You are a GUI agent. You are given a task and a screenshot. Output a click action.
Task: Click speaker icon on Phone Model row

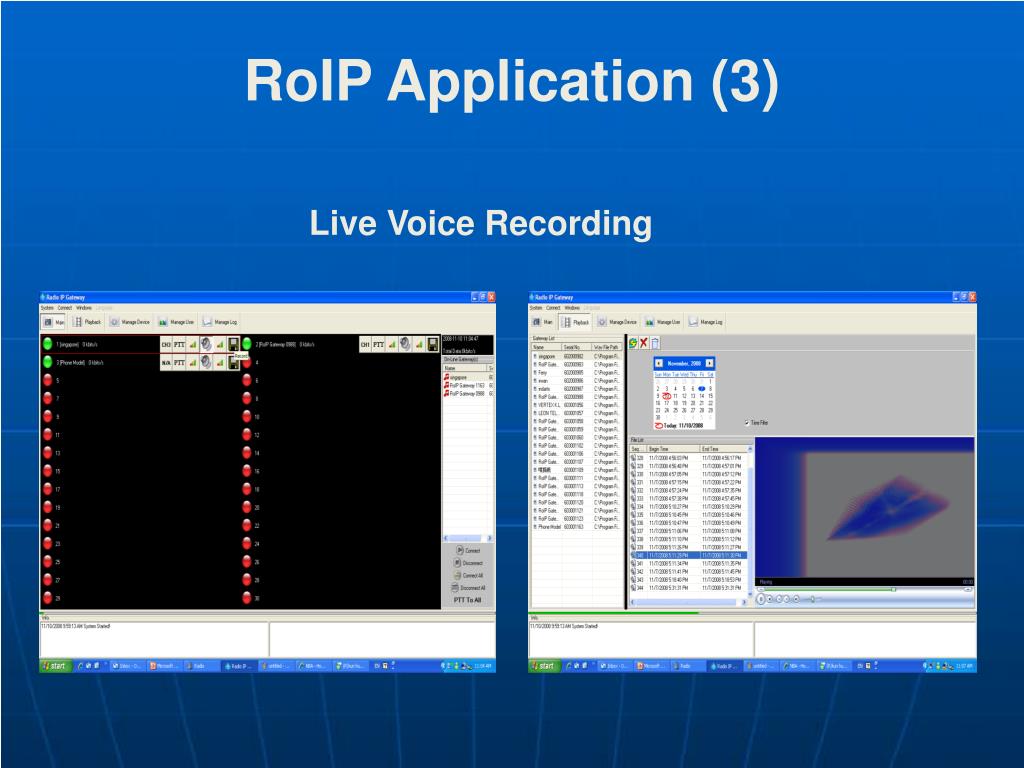206,362
